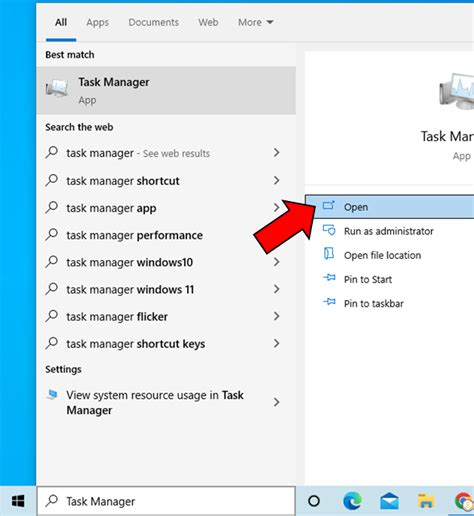This screenshot has height=516, width=474.
Task: Open the Windows Start button
Action: [18, 501]
